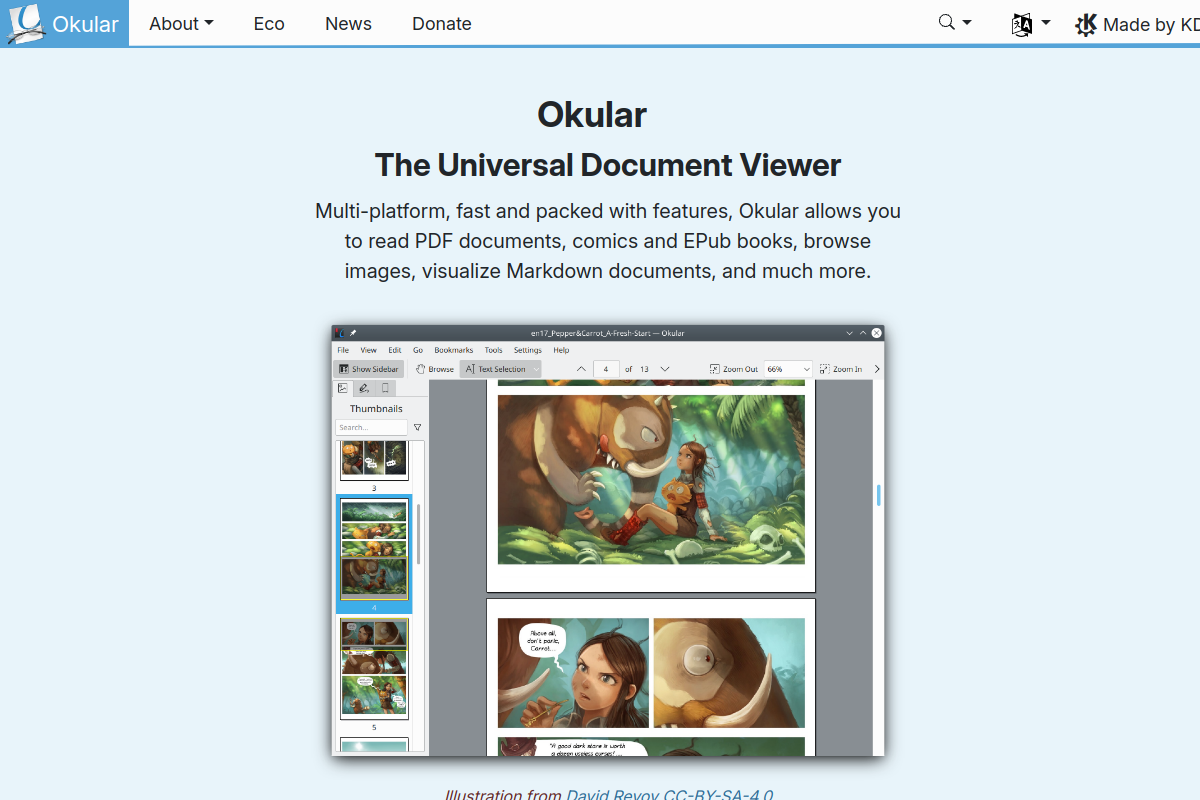Open the Donate page
This screenshot has width=1200, height=800.
(442, 23)
